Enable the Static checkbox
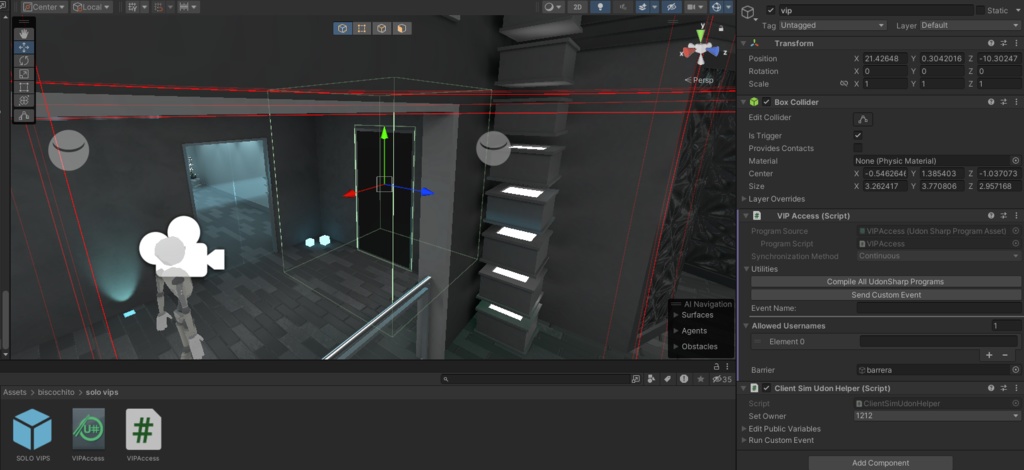Image resolution: width=1024 pixels, height=470 pixels. [x=980, y=10]
